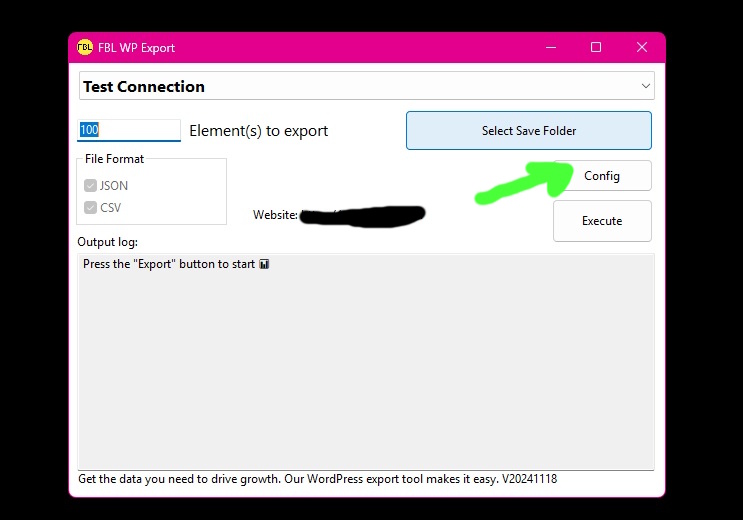Minimize the FBL WP Export window

(x=550, y=47)
